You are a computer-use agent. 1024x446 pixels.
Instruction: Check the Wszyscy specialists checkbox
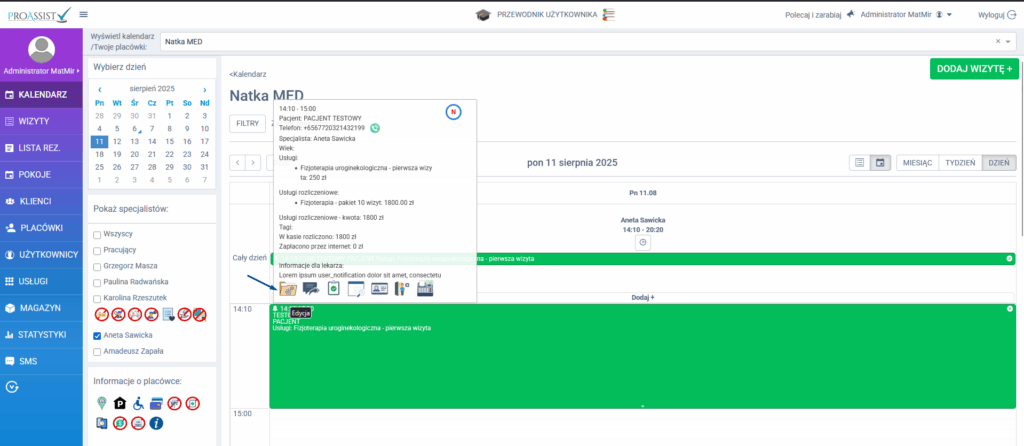97,234
